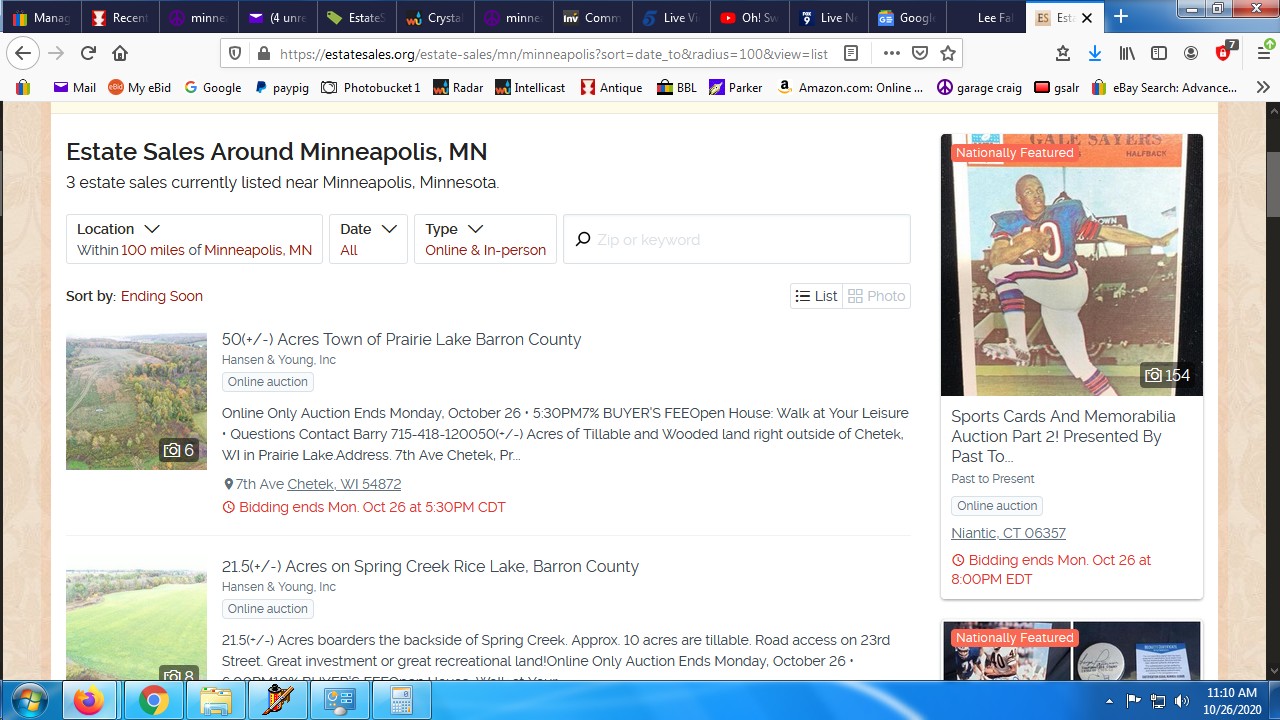Open the Firefox Downloads arrow icon
The image size is (1280, 720).
pos(1094,53)
